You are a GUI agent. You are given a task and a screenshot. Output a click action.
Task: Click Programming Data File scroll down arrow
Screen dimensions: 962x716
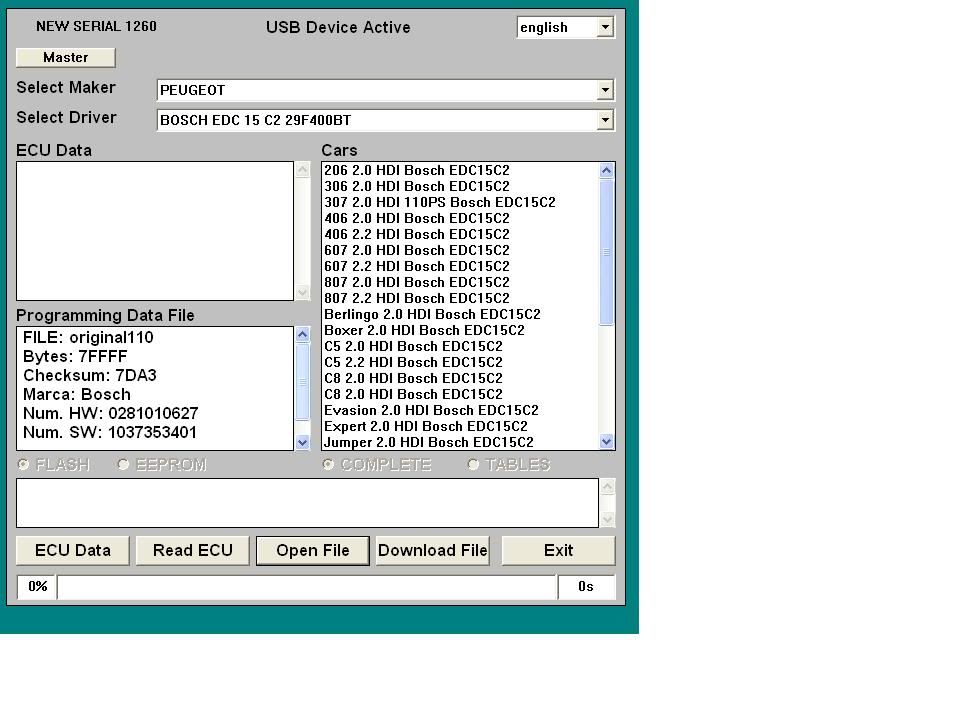tap(302, 442)
